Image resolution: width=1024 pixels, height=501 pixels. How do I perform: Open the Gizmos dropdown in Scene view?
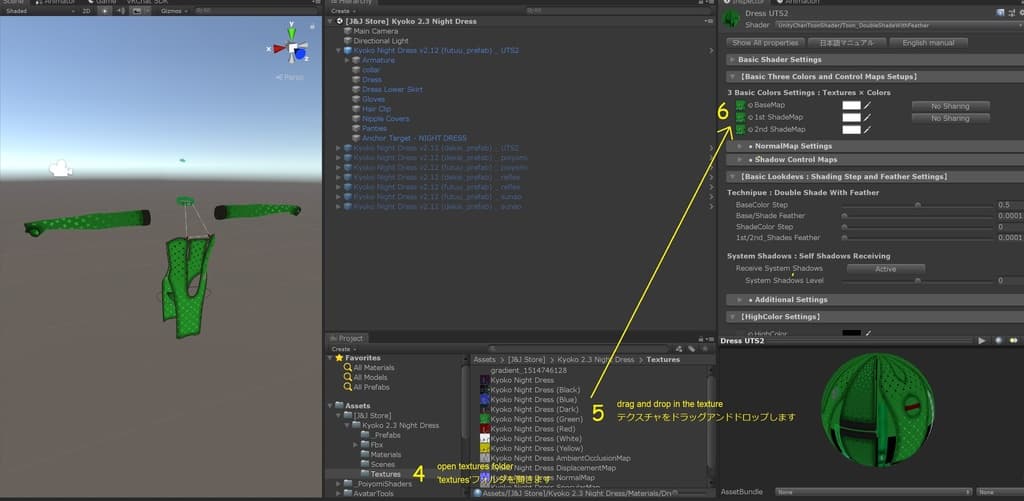tap(174, 11)
